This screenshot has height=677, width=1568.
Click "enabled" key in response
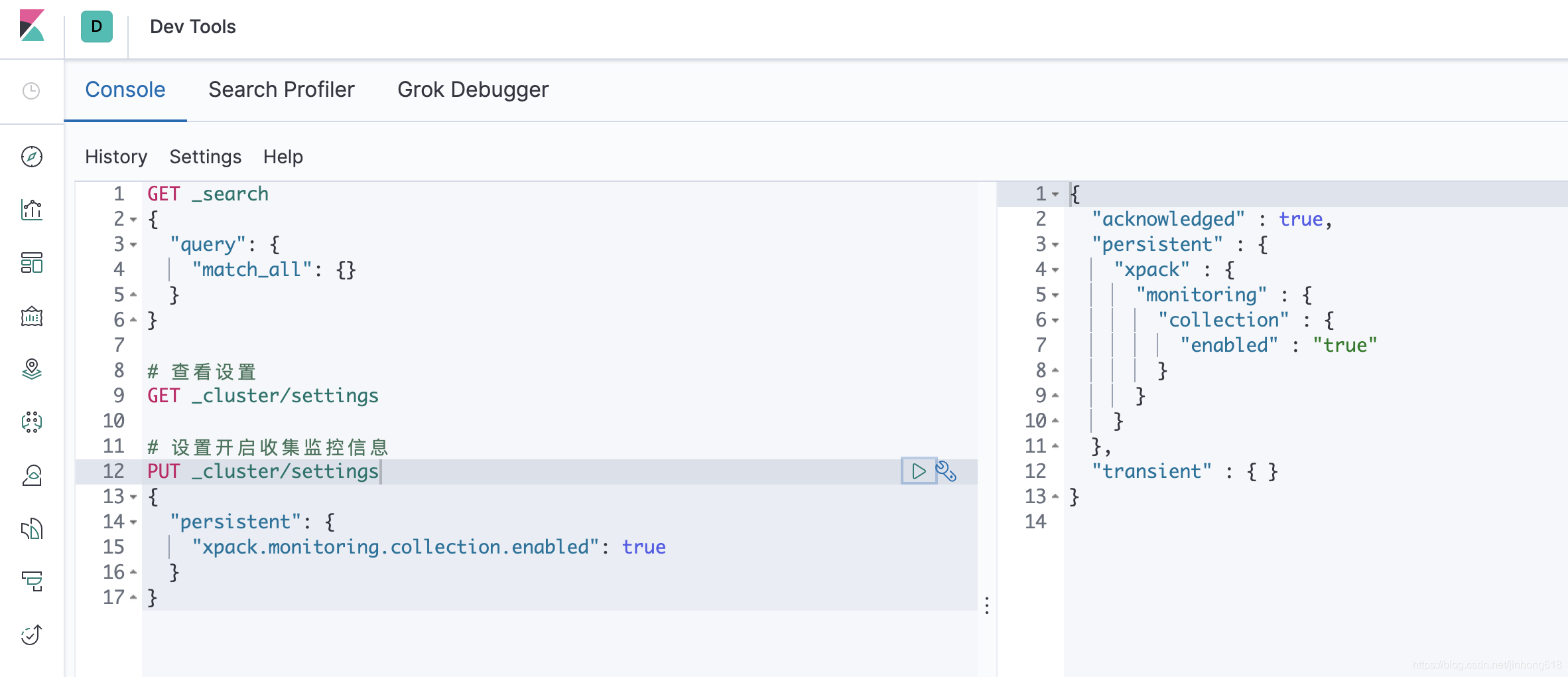[x=1229, y=345]
